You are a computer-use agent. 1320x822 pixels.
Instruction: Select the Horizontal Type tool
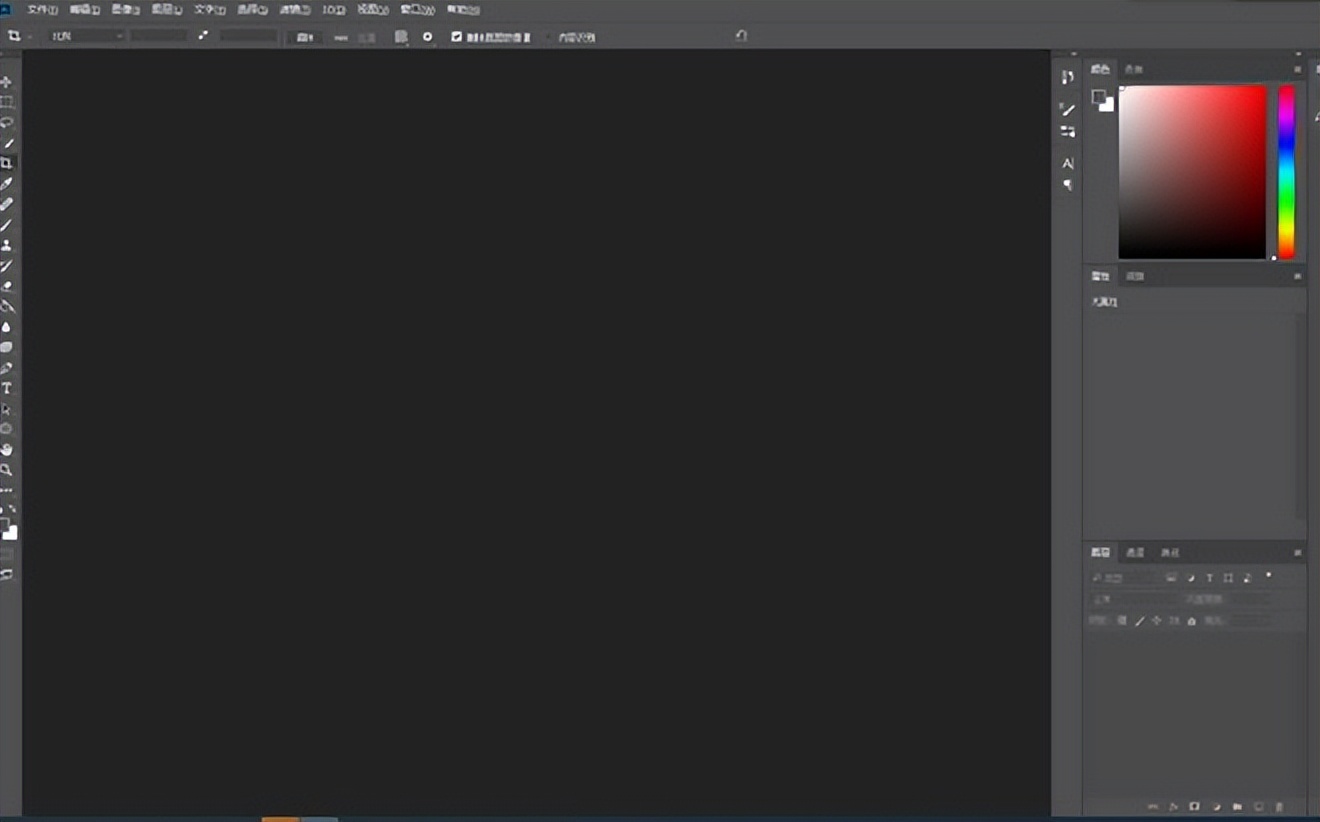point(7,388)
